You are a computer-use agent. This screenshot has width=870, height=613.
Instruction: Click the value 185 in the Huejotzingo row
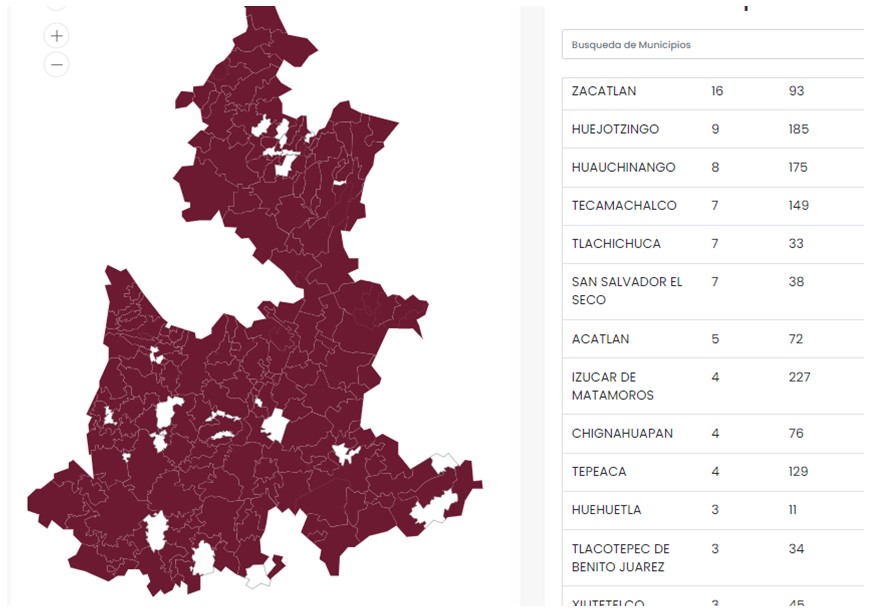pyautogui.click(x=798, y=129)
